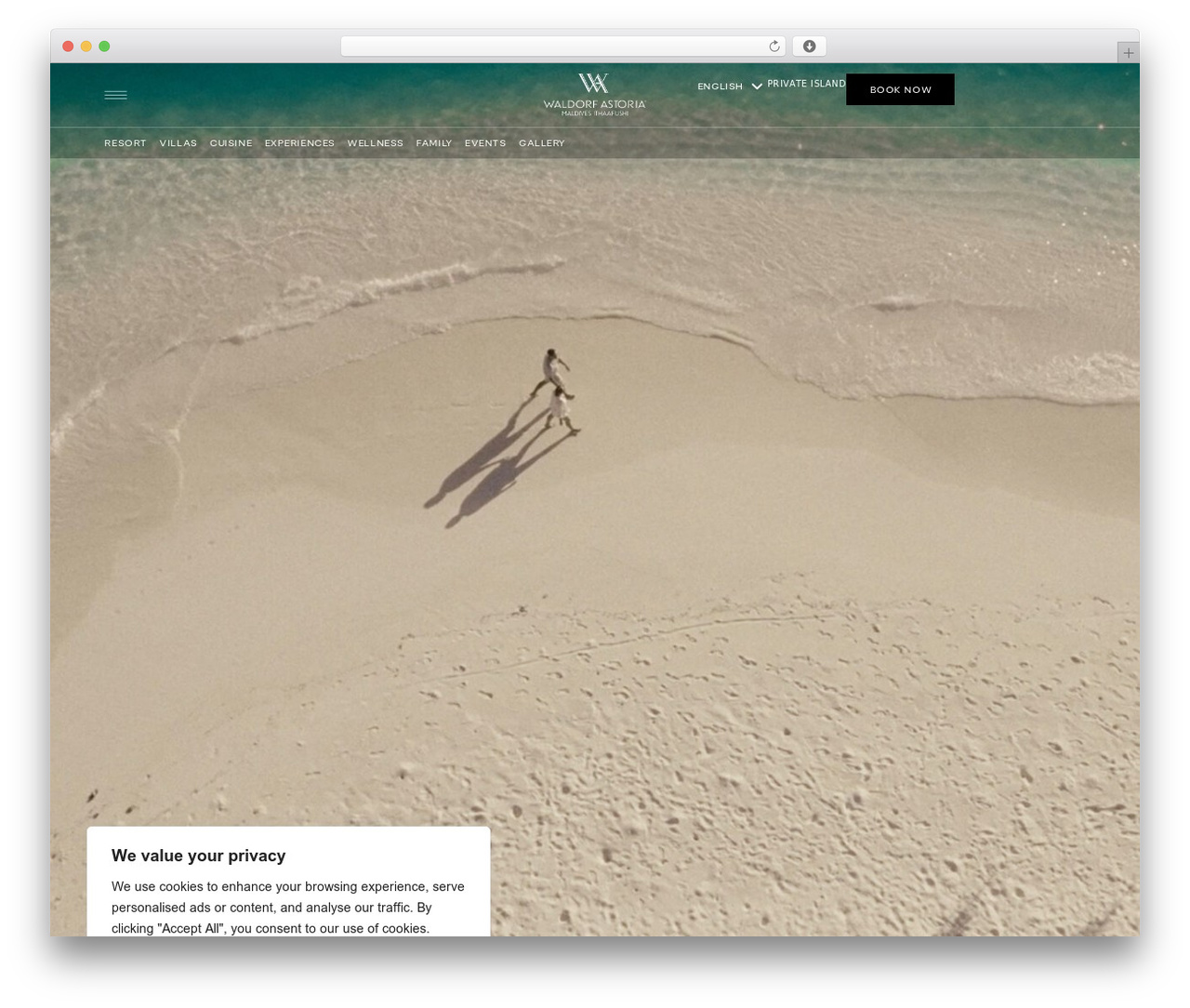This screenshot has height=1008, width=1190.
Task: Open the browser downloads icon
Action: [x=809, y=46]
